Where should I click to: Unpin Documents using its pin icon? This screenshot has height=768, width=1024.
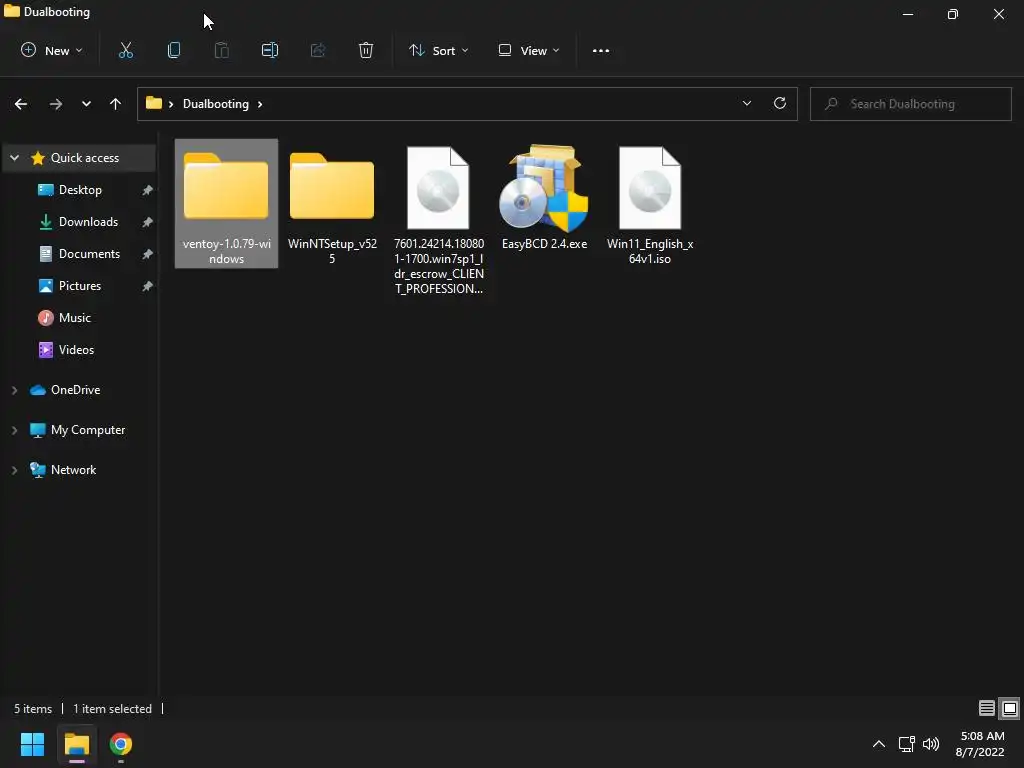click(147, 254)
